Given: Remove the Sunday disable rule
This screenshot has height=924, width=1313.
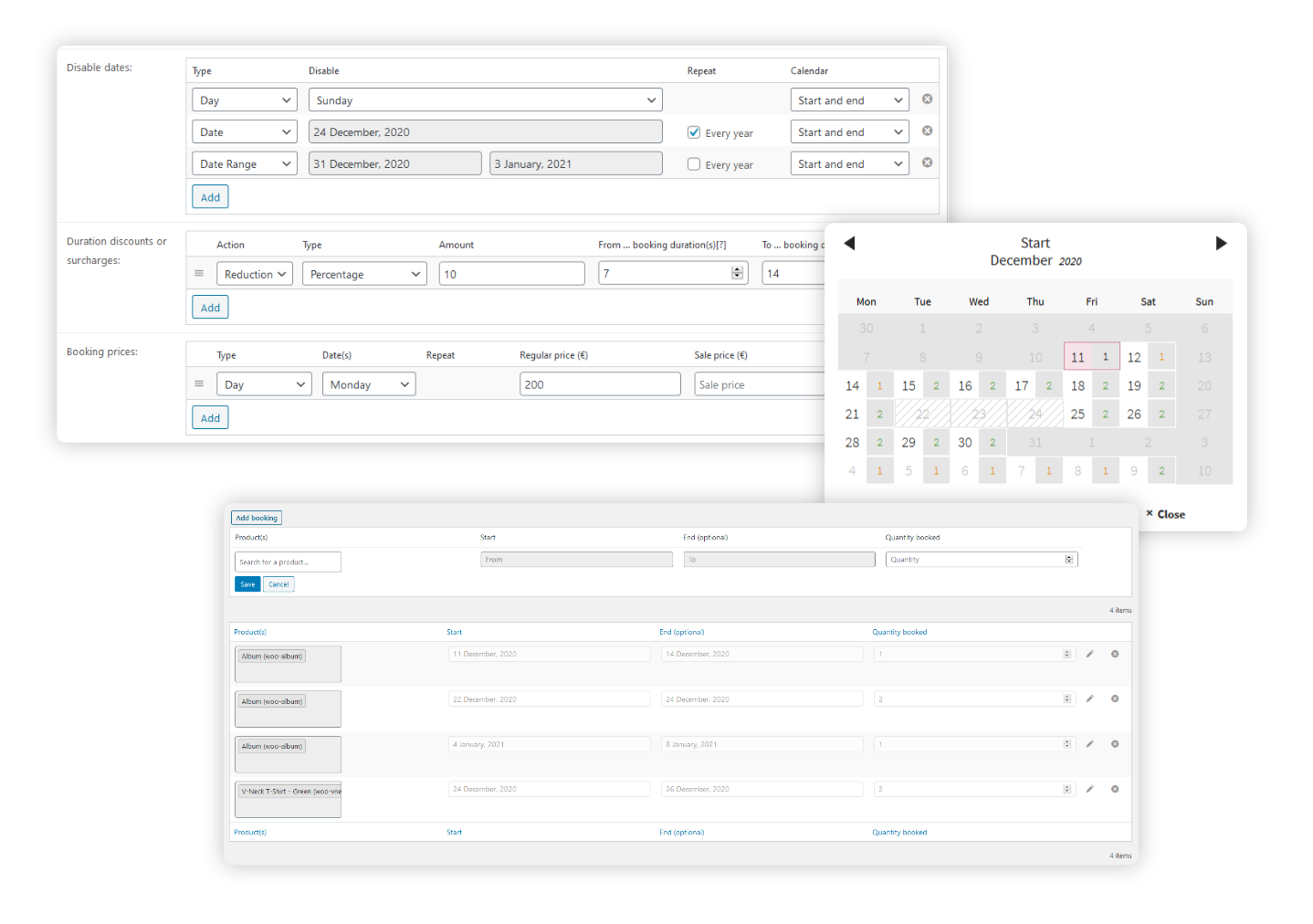Looking at the screenshot, I should (927, 99).
